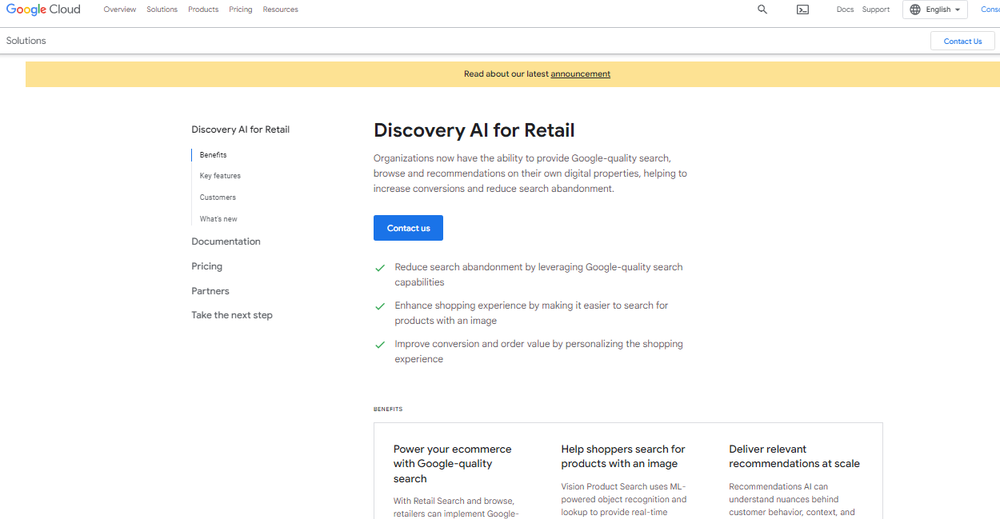This screenshot has height=519, width=1000.
Task: Select Discovery AI for Retail sidebar heading
Action: pos(240,129)
